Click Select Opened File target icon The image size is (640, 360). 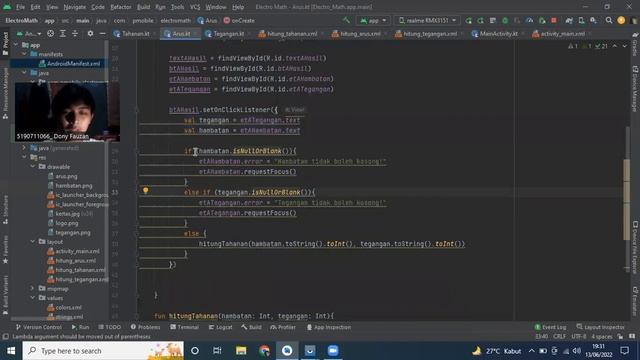[50, 33]
